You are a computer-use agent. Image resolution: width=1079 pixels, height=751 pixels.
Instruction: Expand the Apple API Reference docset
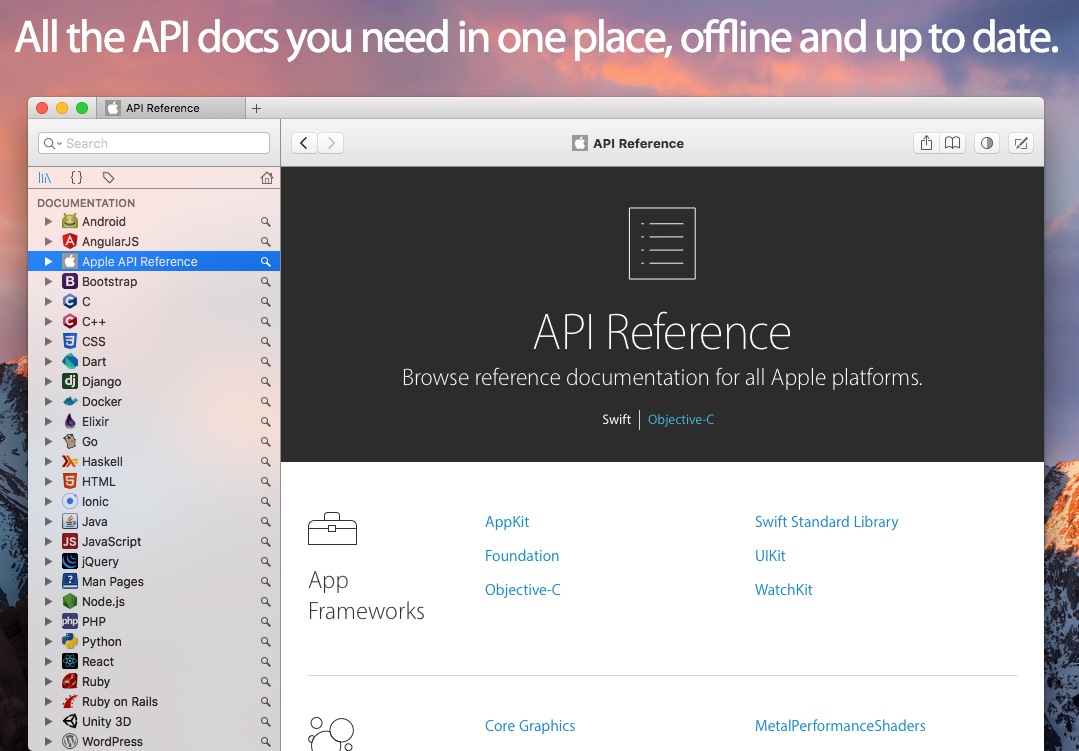point(48,262)
